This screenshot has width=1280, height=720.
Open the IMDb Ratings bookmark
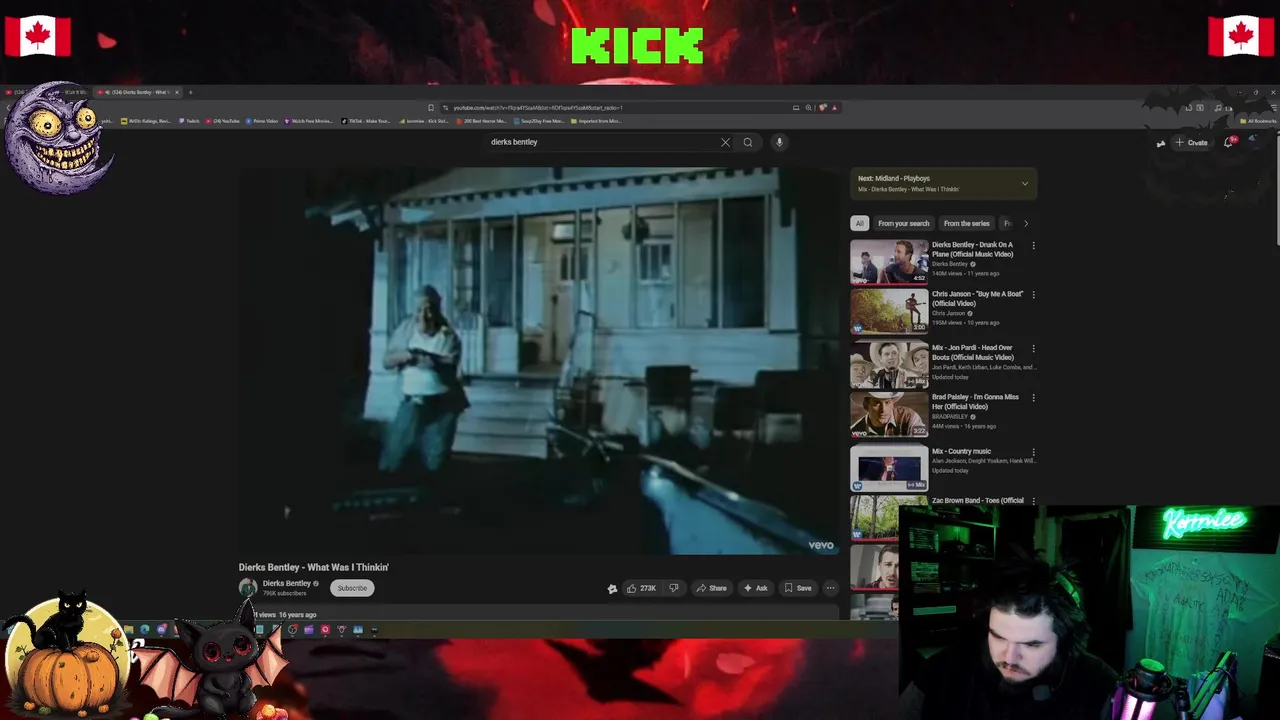[148, 121]
